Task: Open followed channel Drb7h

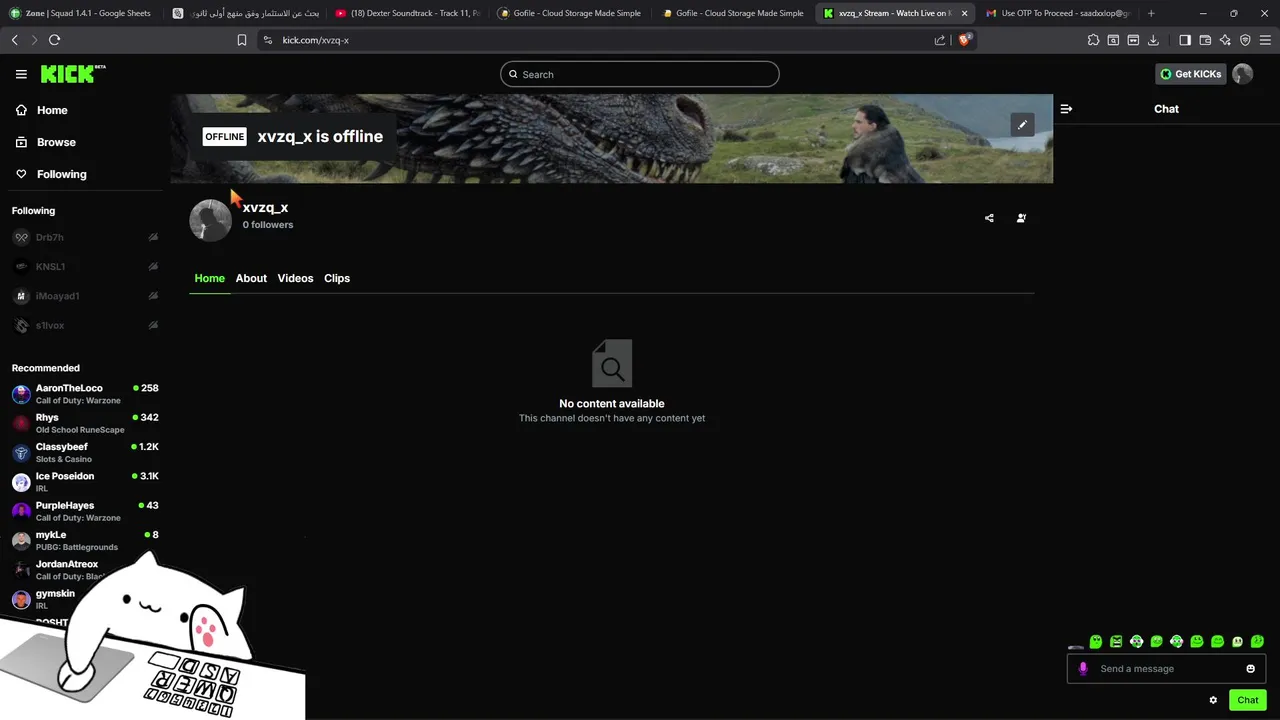Action: (84, 237)
